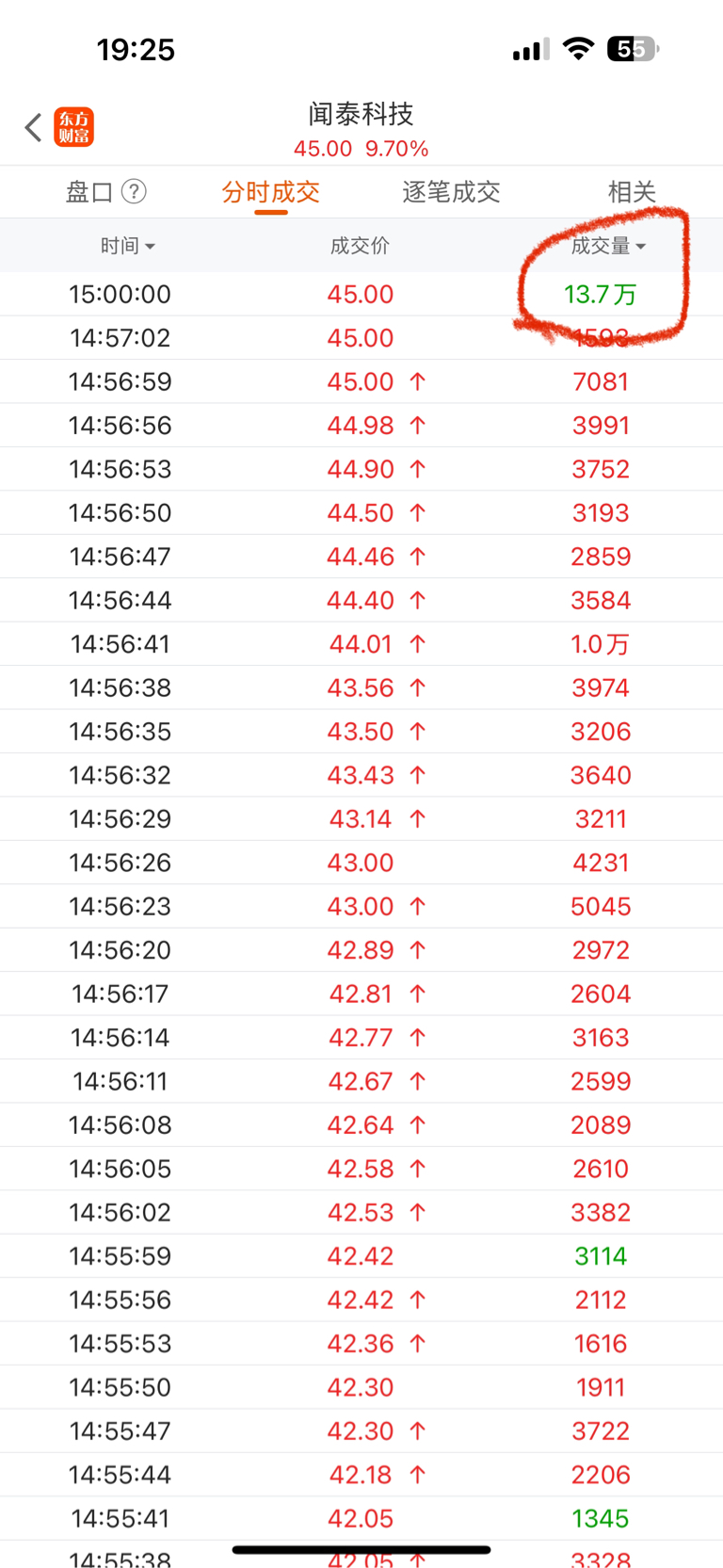The image size is (723, 1568).
Task: Select the 15:00:00 trade row
Action: [x=120, y=294]
